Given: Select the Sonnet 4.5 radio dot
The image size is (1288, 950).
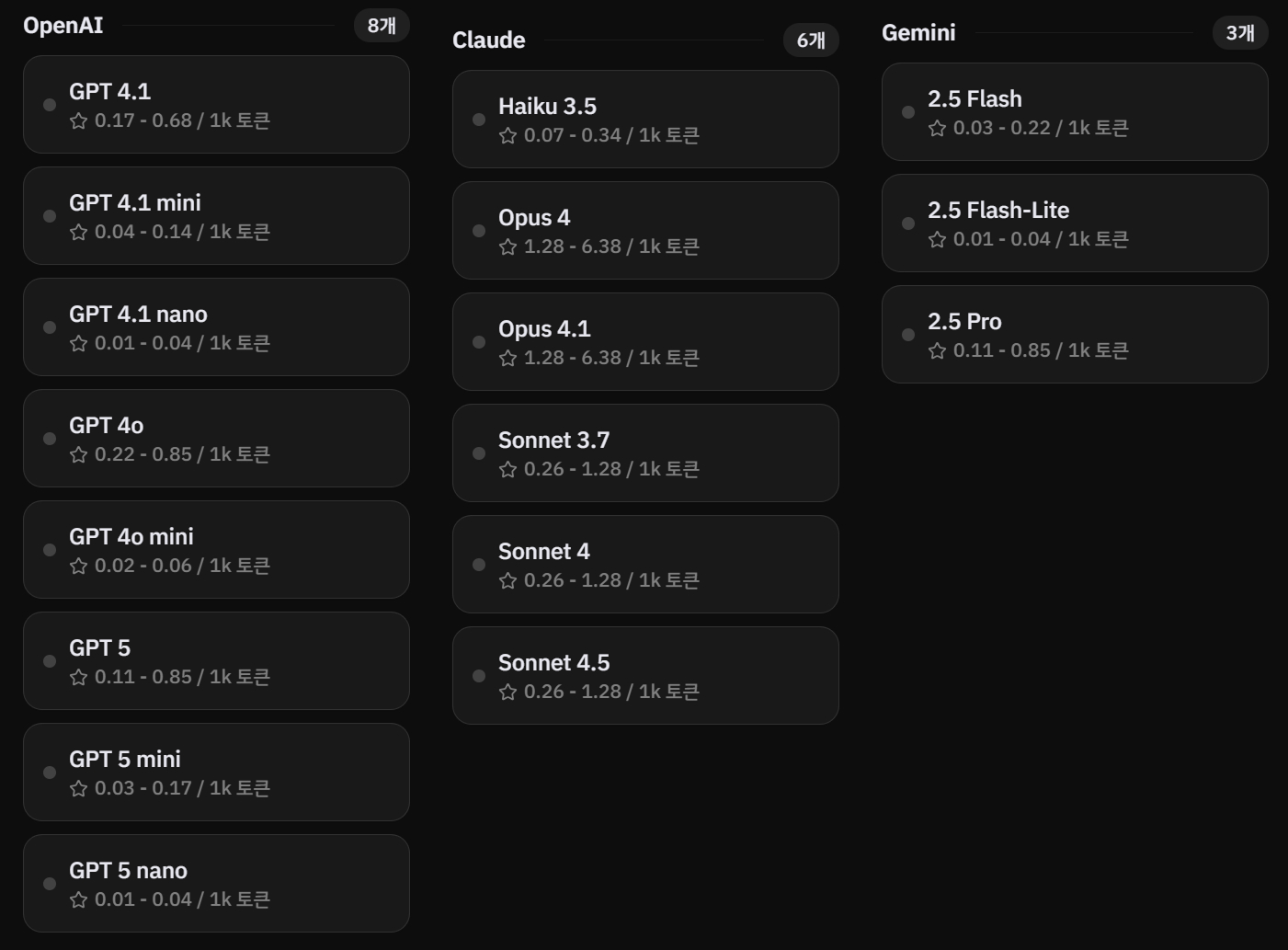Looking at the screenshot, I should (x=479, y=676).
